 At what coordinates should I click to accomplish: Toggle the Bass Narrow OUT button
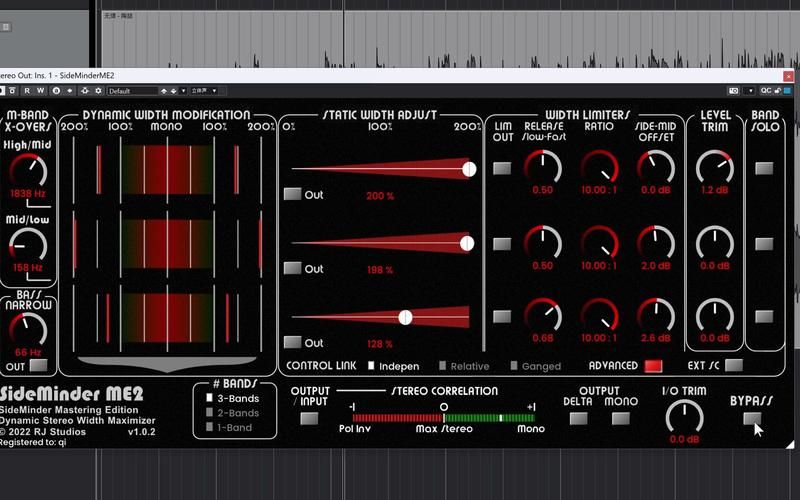click(x=38, y=365)
